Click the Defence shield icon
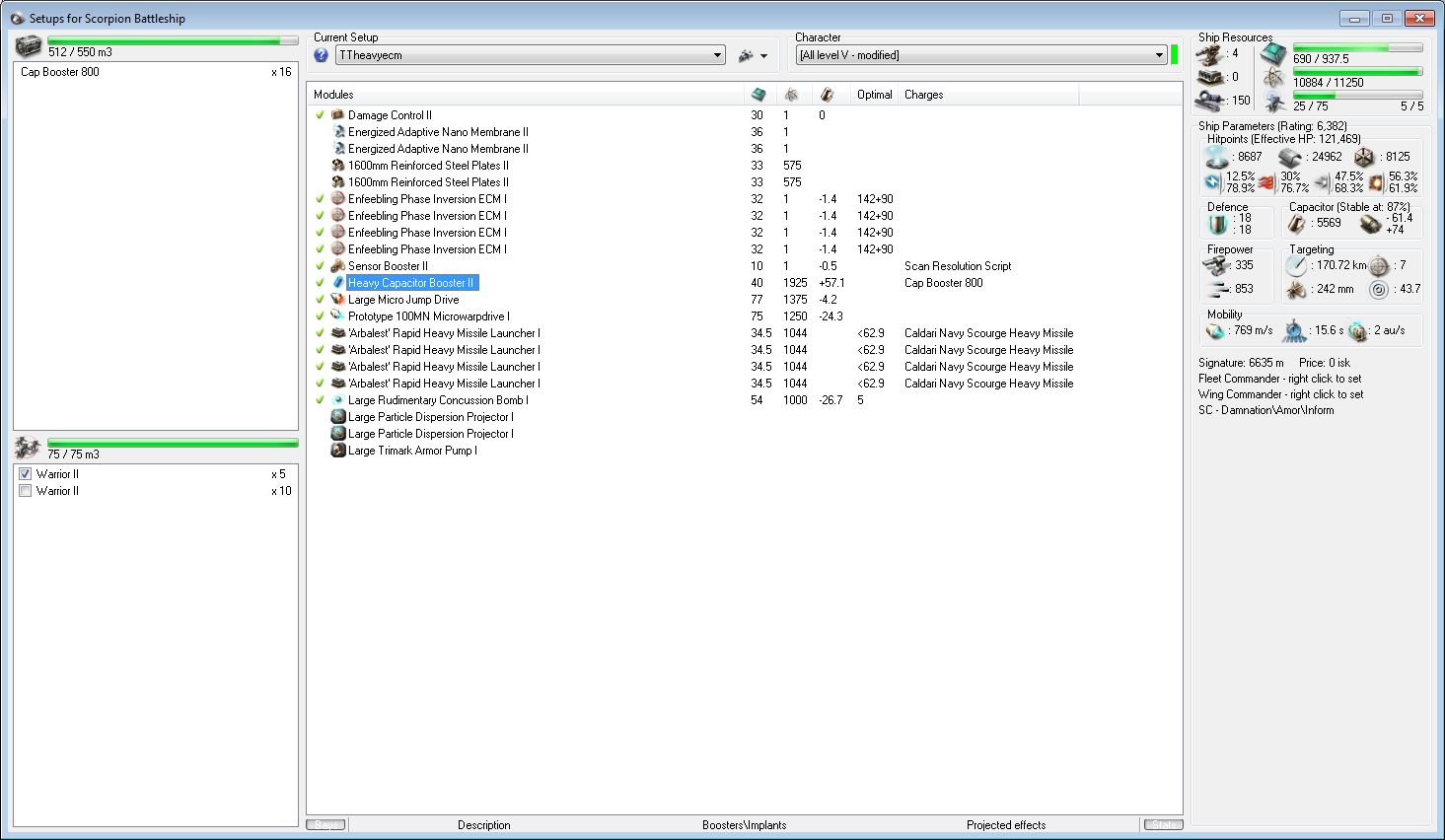 point(1217,224)
